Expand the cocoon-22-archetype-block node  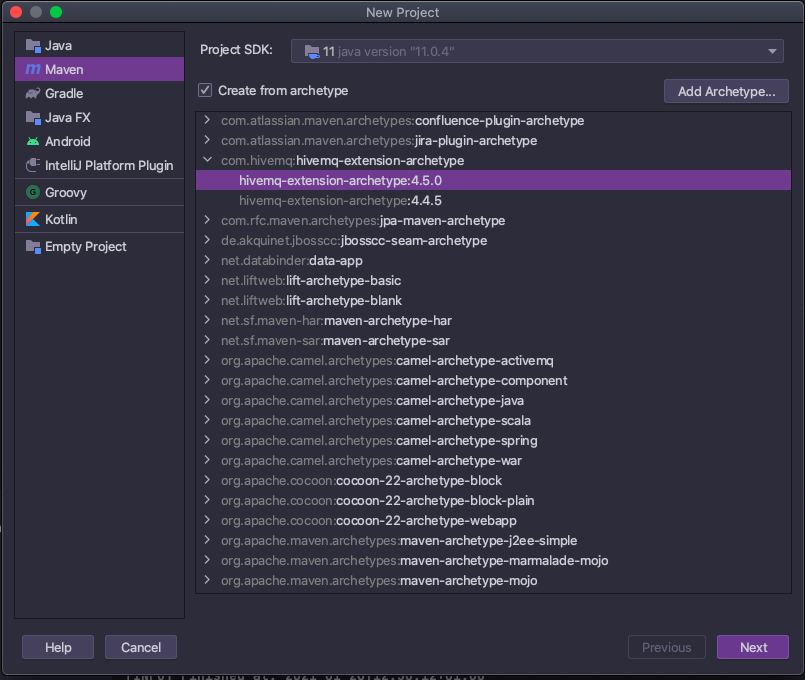point(207,480)
